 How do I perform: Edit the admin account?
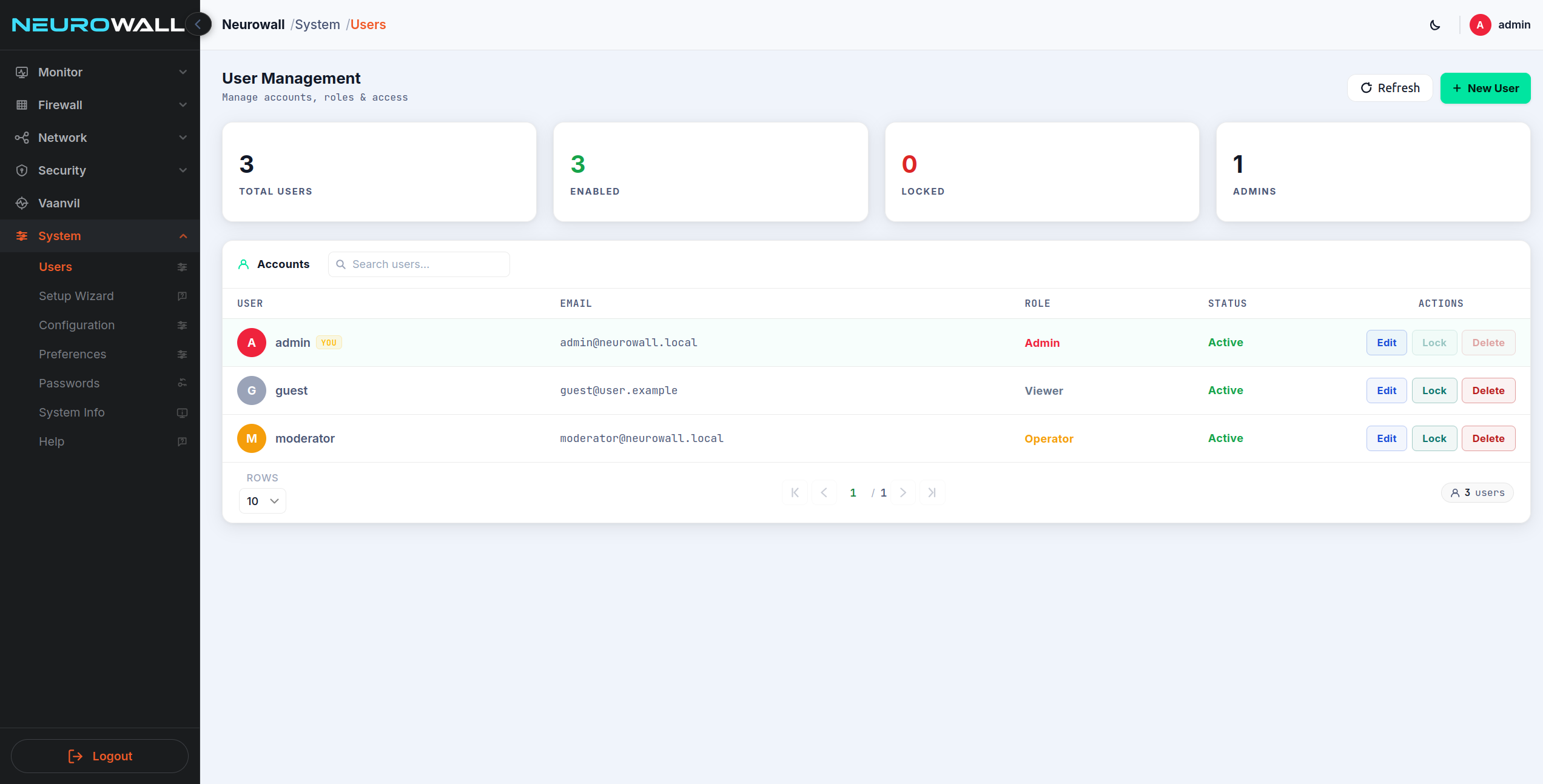[1387, 343]
